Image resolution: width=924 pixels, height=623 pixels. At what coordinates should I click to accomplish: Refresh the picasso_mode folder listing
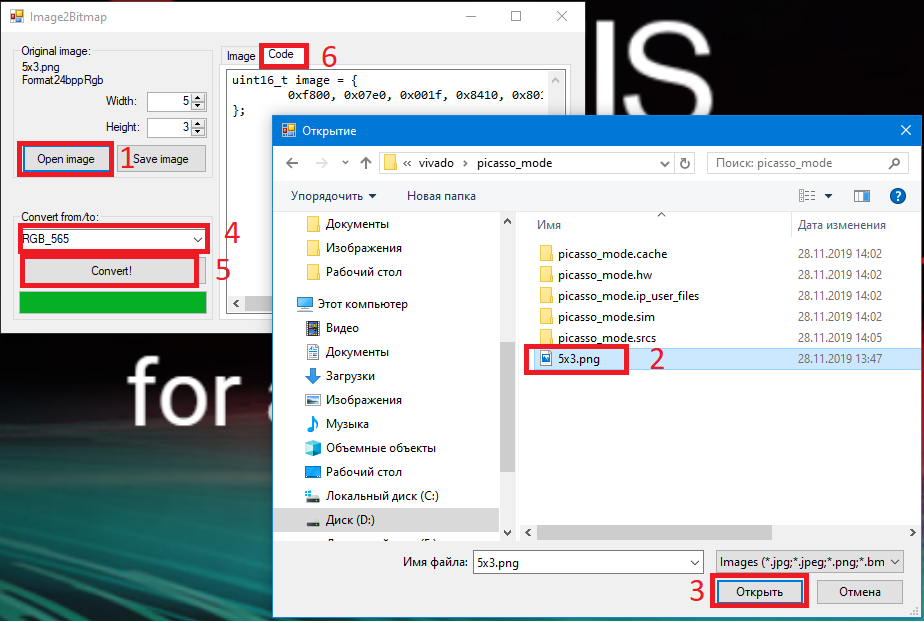pyautogui.click(x=685, y=163)
